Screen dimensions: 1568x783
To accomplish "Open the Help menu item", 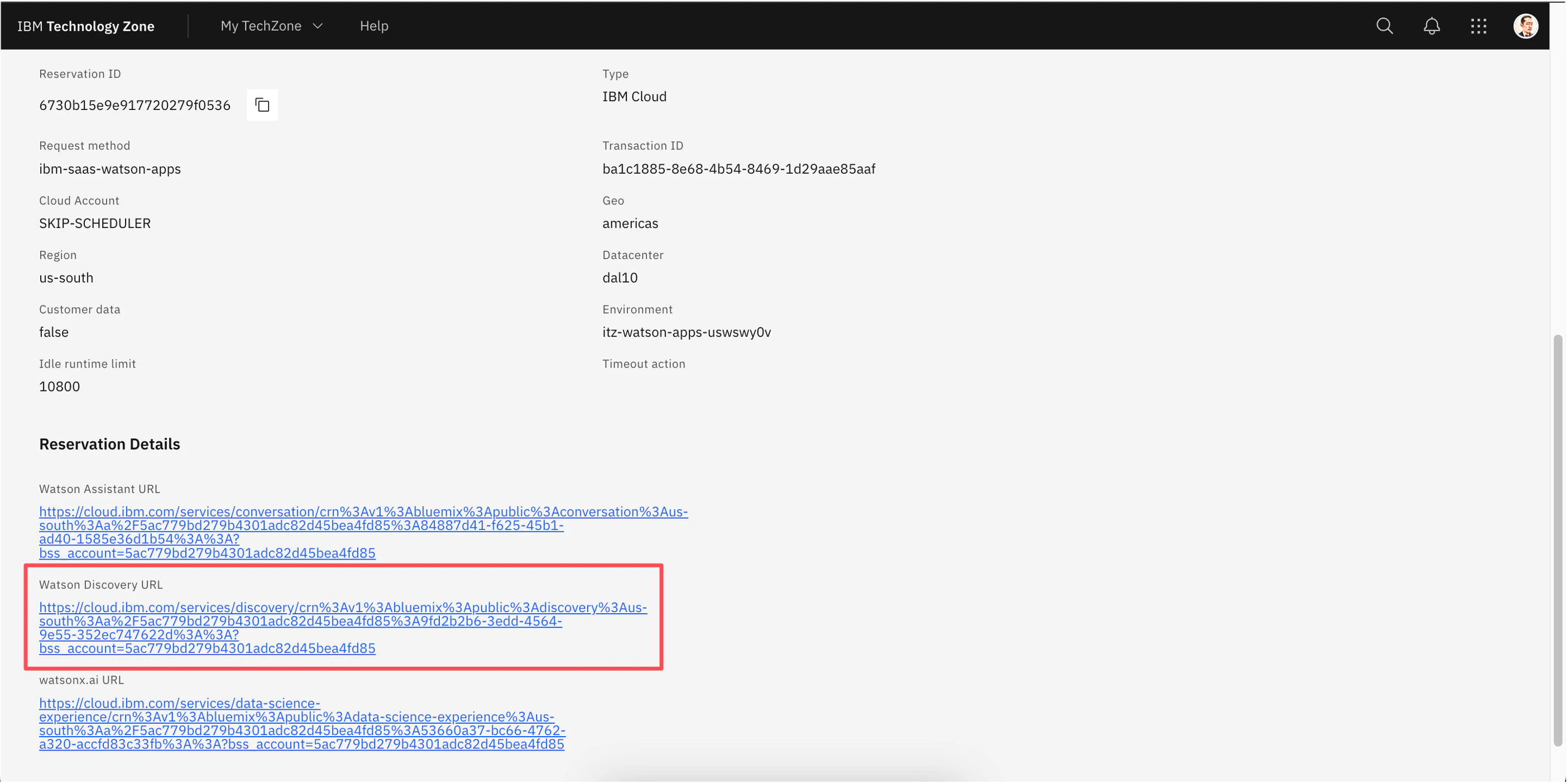I will pyautogui.click(x=374, y=26).
